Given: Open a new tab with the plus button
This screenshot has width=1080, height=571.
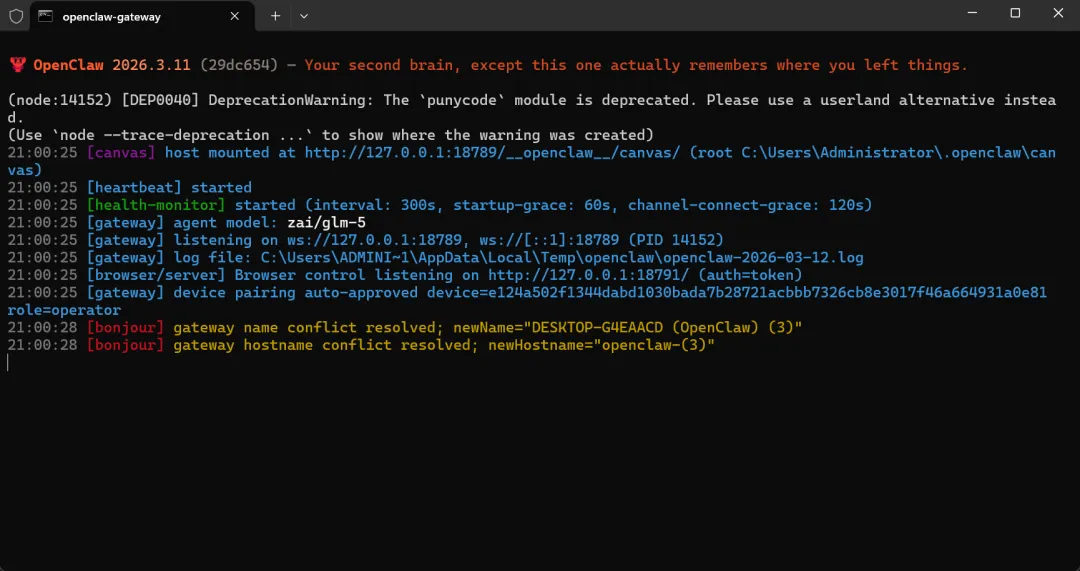Looking at the screenshot, I should [276, 16].
